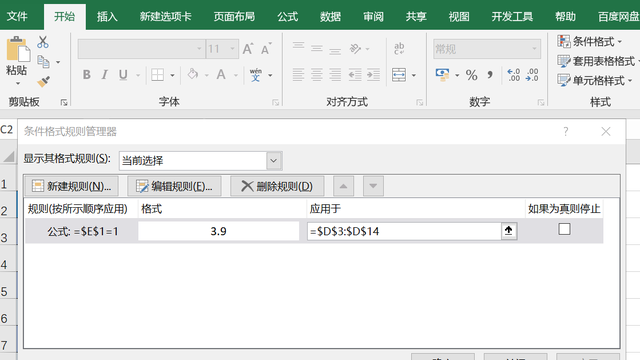Image resolution: width=640 pixels, height=360 pixels.
Task: Open the 文件 tab
Action: [17, 16]
